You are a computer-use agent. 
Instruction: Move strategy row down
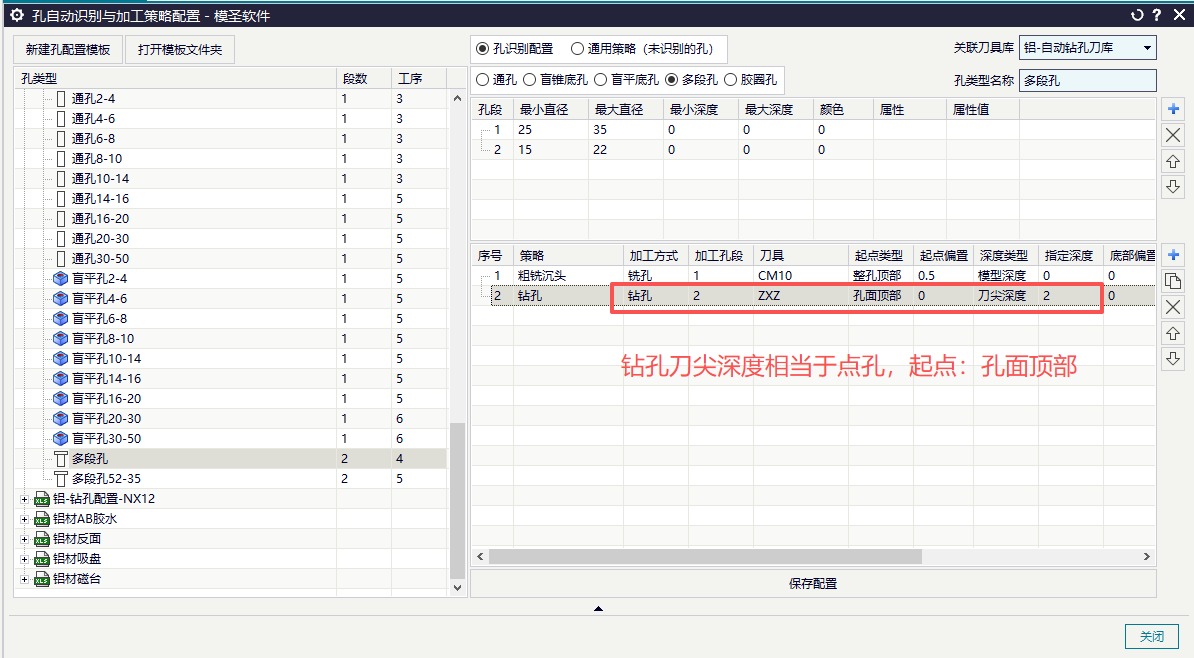(x=1173, y=359)
